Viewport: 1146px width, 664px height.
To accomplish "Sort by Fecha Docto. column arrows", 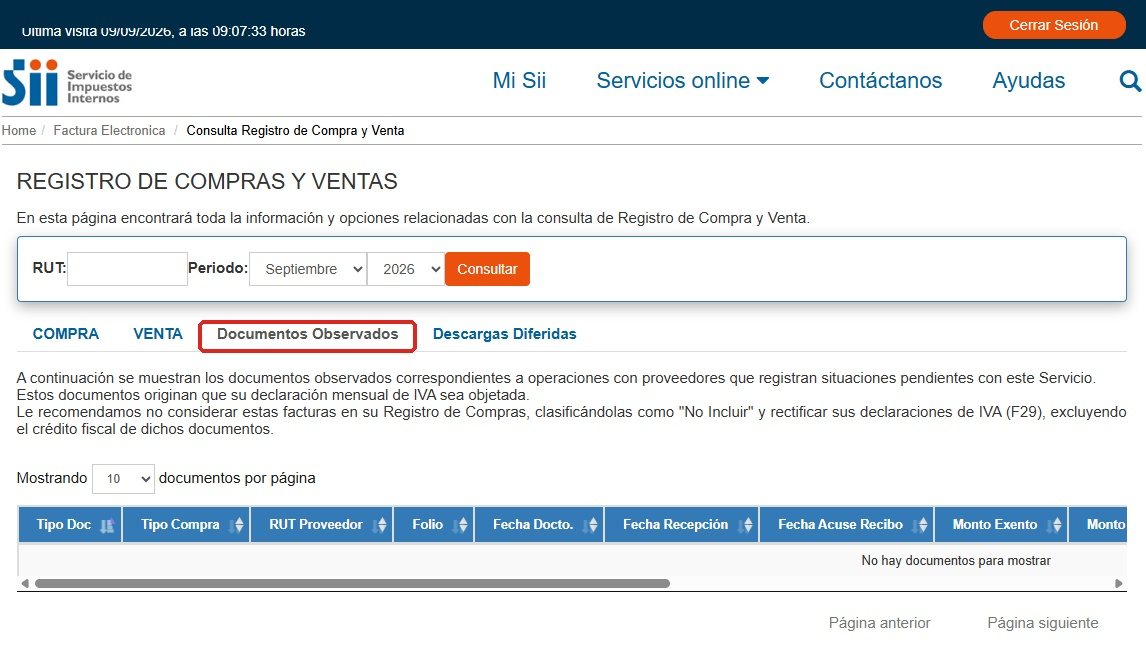I will click(590, 525).
